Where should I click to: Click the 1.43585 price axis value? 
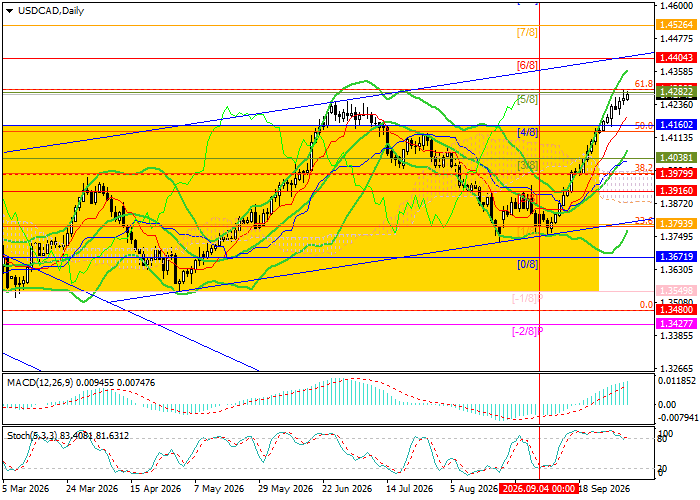point(676,71)
